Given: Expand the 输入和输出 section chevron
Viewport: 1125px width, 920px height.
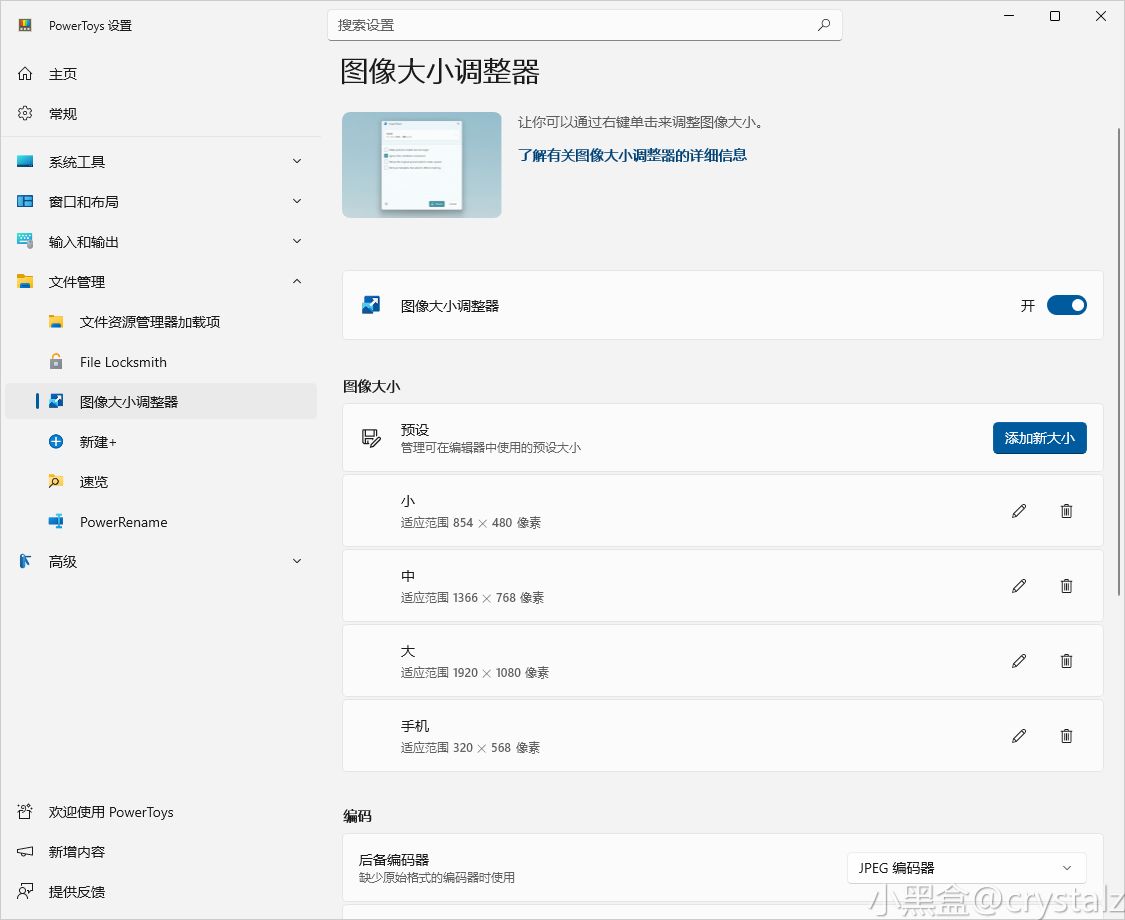Looking at the screenshot, I should [297, 241].
